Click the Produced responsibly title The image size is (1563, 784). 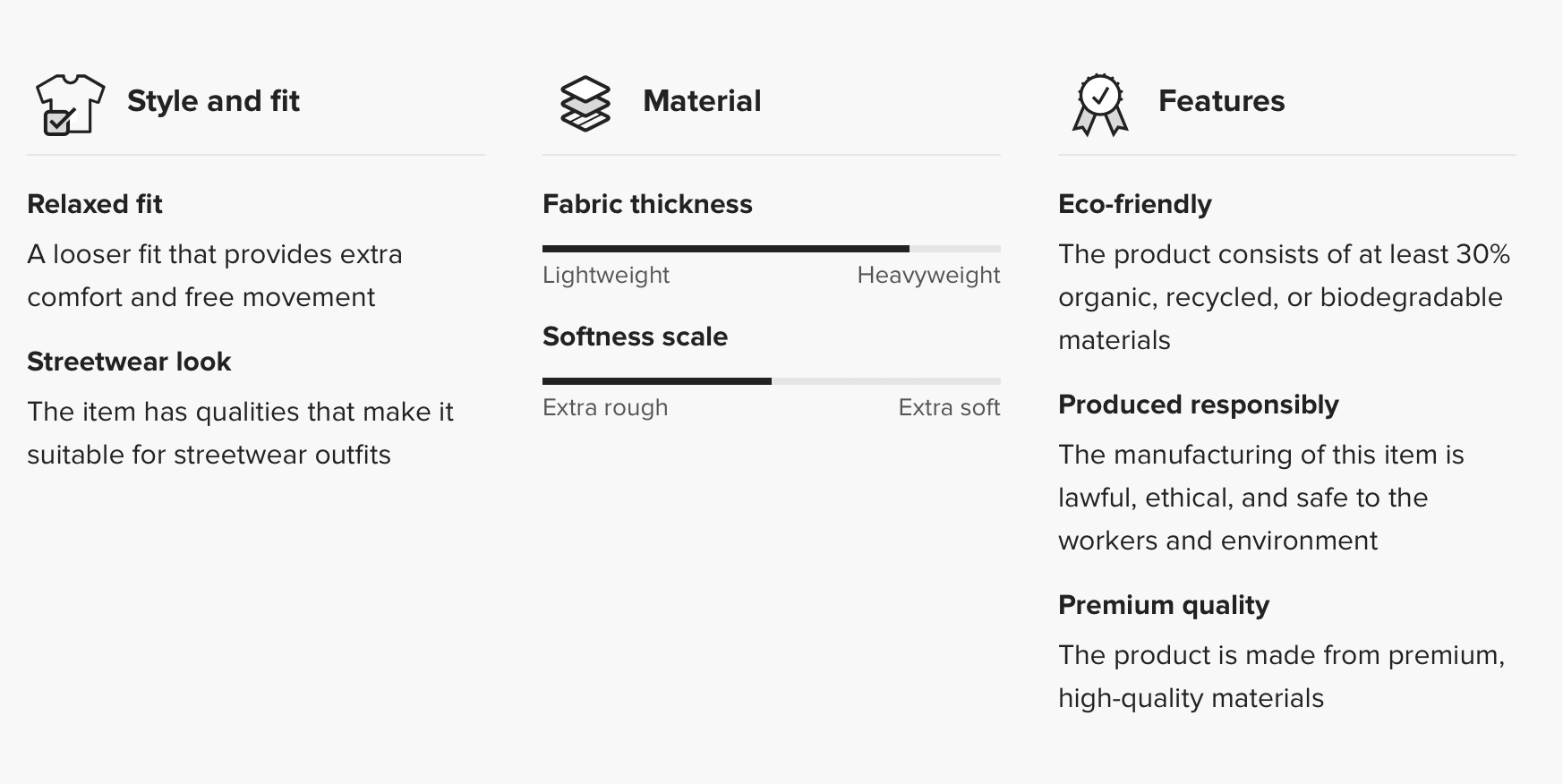pyautogui.click(x=1199, y=405)
